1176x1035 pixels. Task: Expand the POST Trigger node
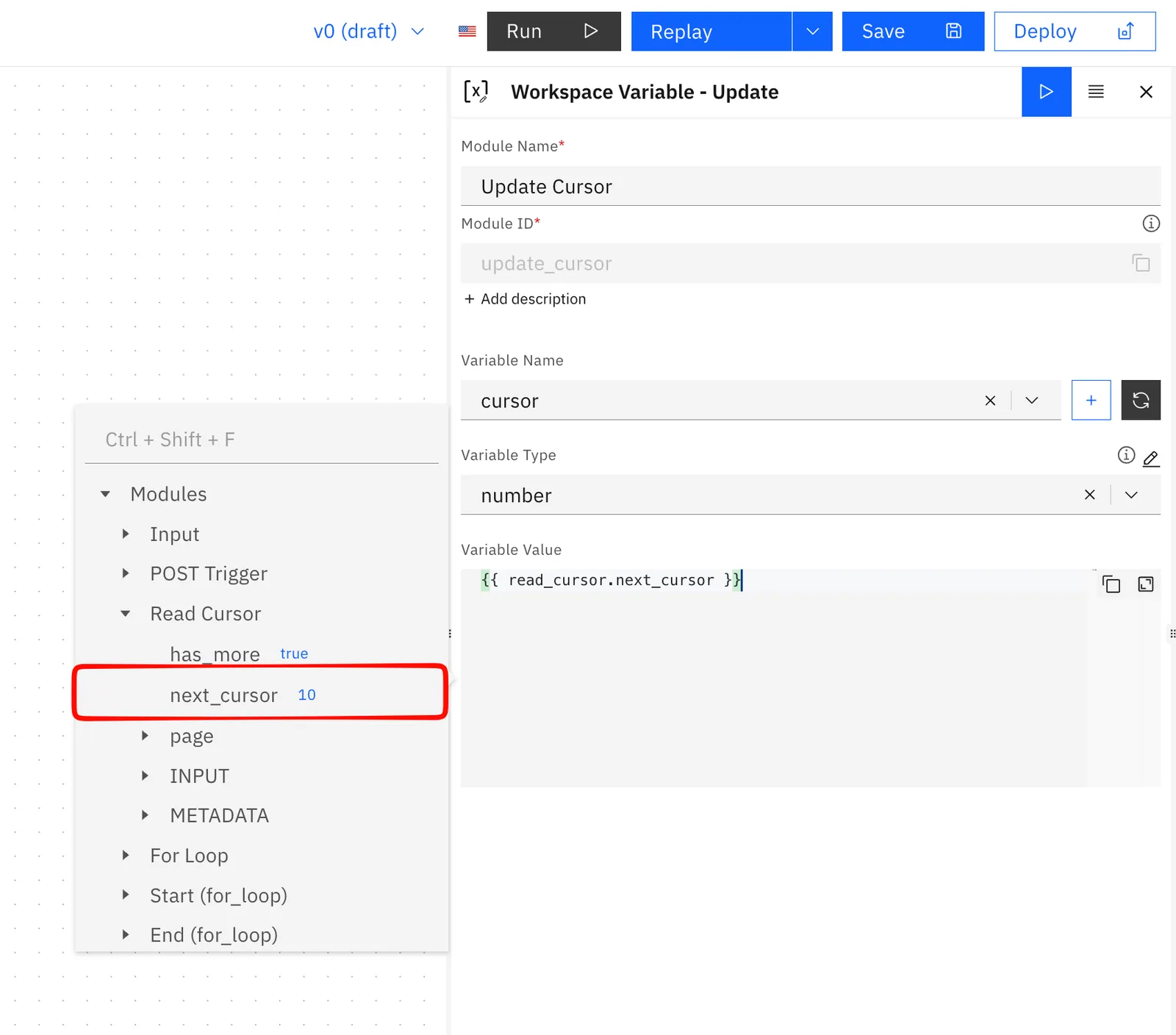pyautogui.click(x=126, y=573)
